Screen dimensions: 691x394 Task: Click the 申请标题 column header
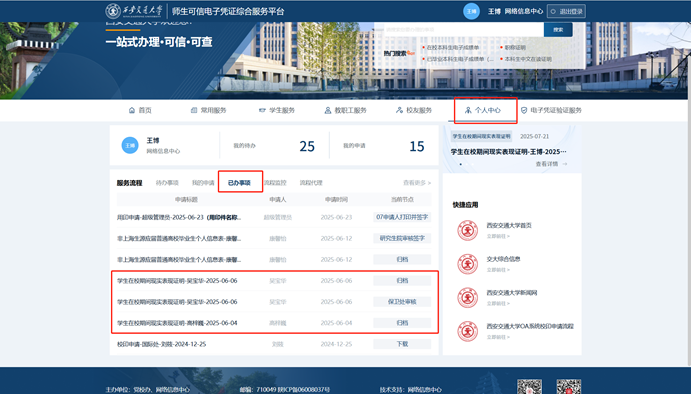click(186, 200)
